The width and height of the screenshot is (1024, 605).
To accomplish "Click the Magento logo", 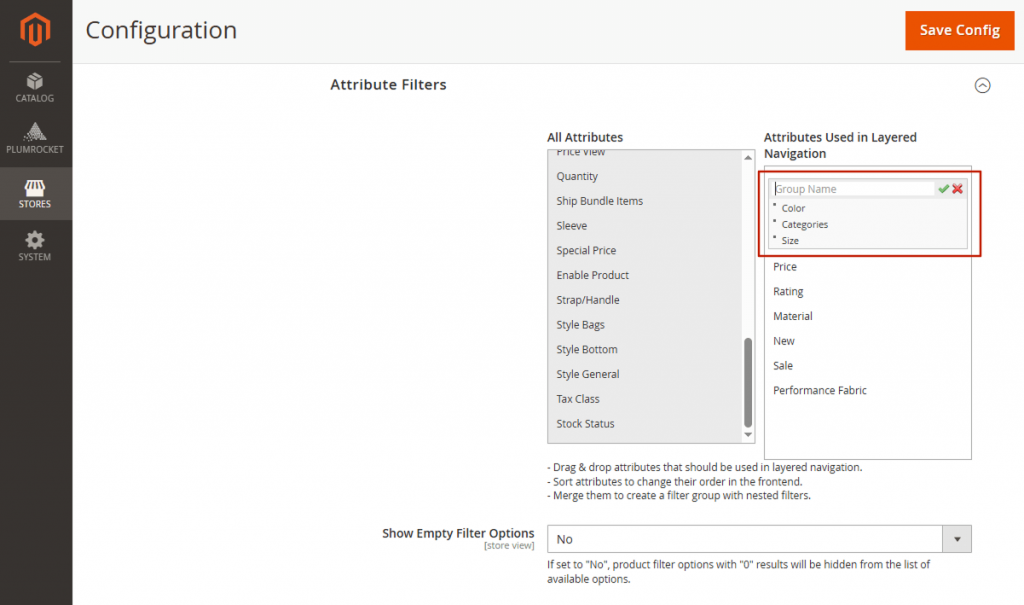I will [34, 30].
